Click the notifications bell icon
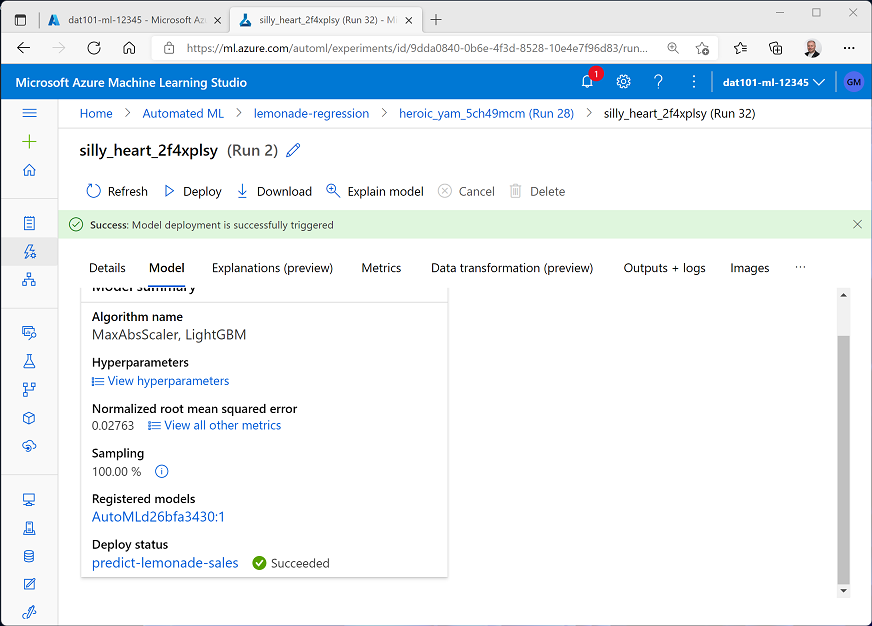This screenshot has height=626, width=872. tap(587, 82)
